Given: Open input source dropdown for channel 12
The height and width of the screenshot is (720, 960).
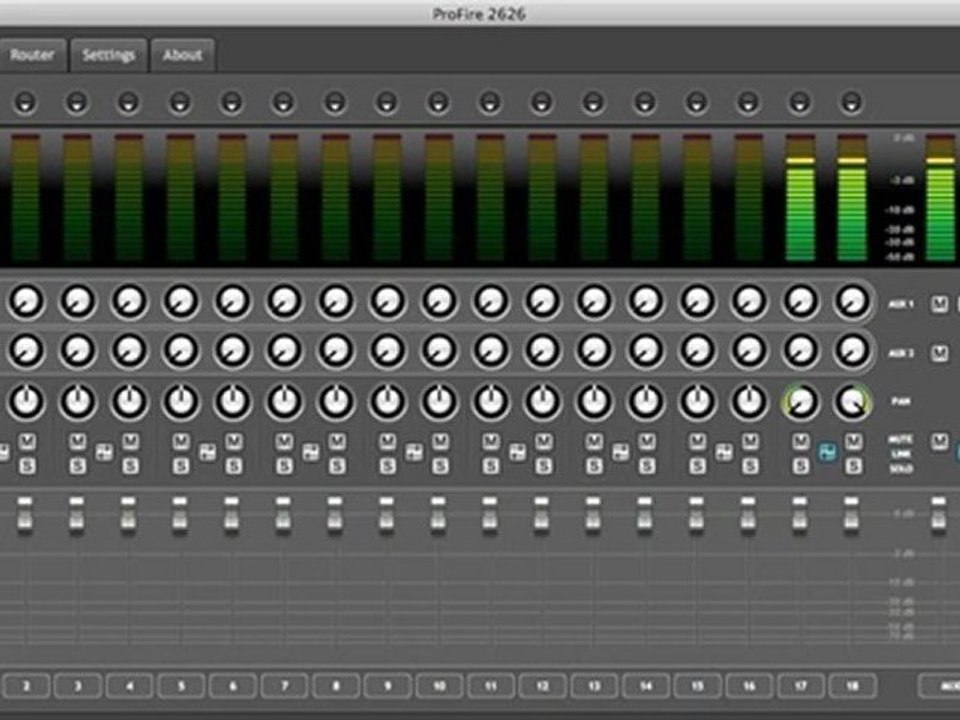Looking at the screenshot, I should point(541,102).
